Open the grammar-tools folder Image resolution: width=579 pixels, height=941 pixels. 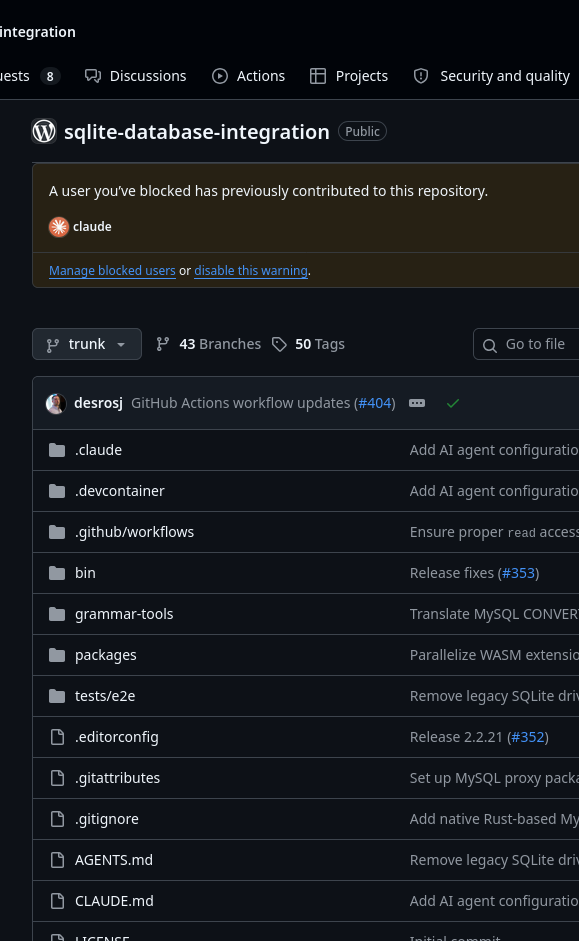[124, 614]
